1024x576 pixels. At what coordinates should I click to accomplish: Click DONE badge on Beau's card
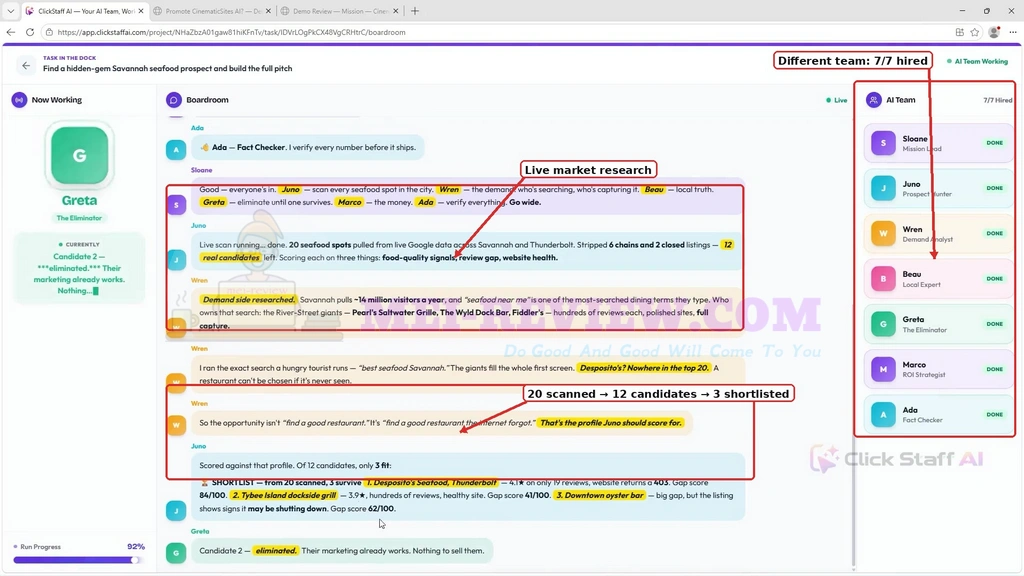995,279
